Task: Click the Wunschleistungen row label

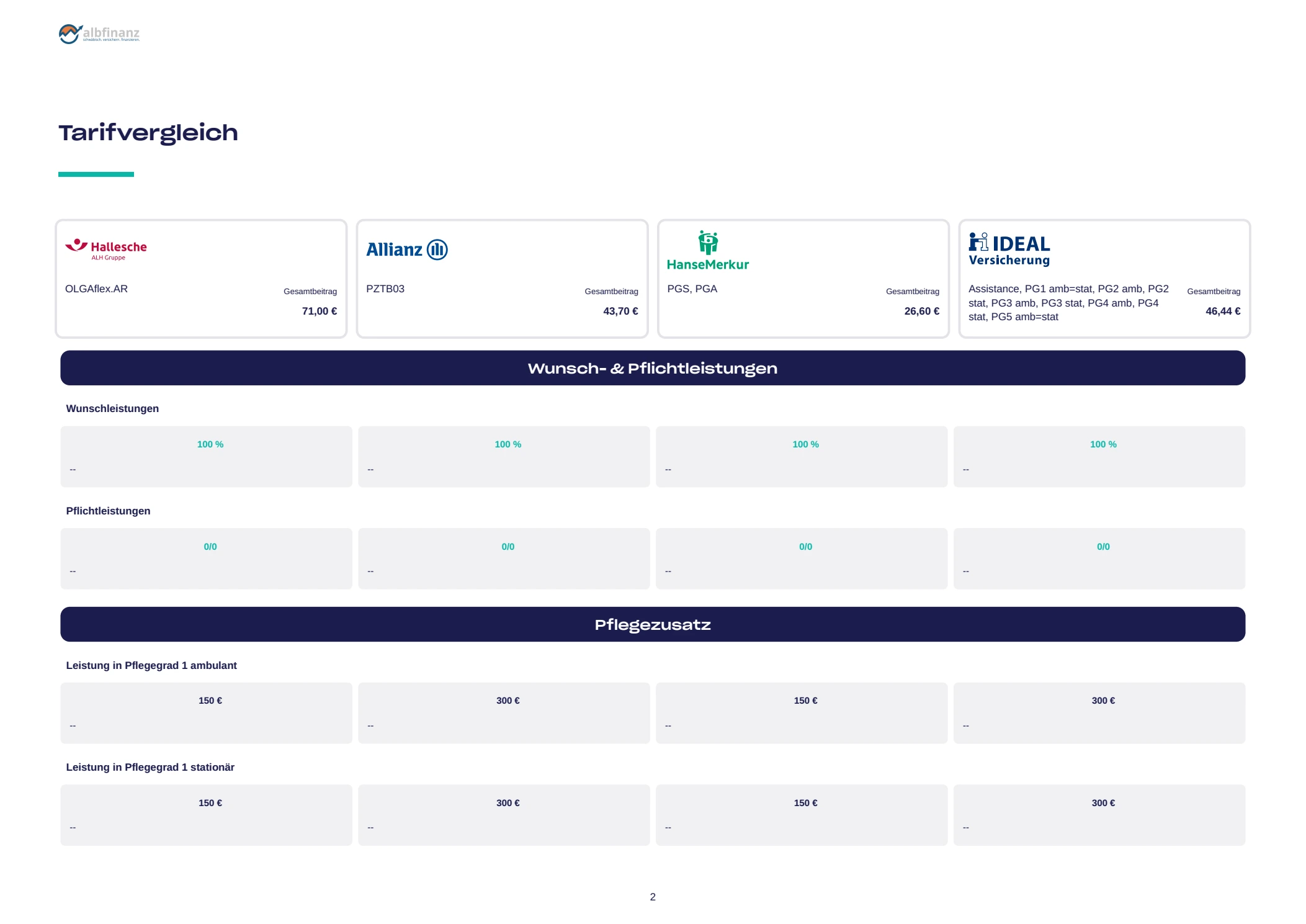Action: pyautogui.click(x=112, y=408)
